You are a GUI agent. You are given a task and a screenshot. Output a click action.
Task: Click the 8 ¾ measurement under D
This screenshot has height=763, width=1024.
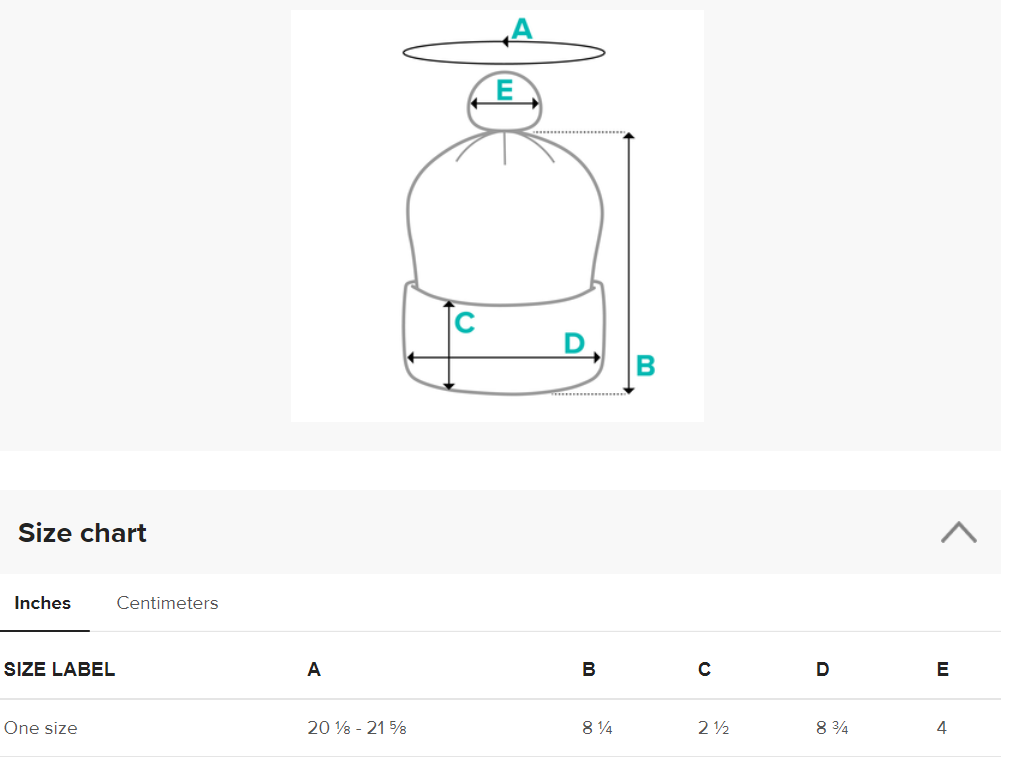pyautogui.click(x=832, y=728)
